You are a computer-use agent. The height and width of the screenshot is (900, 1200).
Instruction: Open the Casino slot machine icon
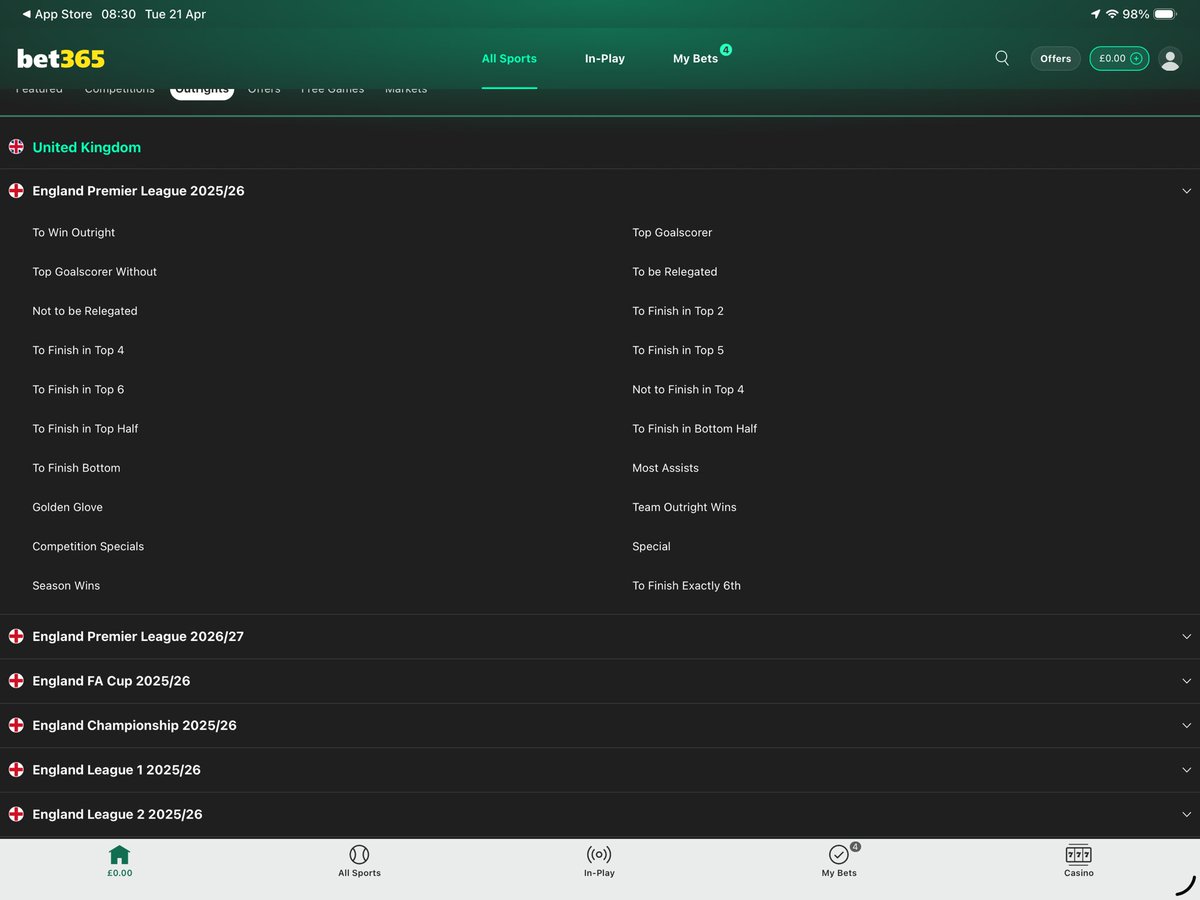[x=1079, y=855]
